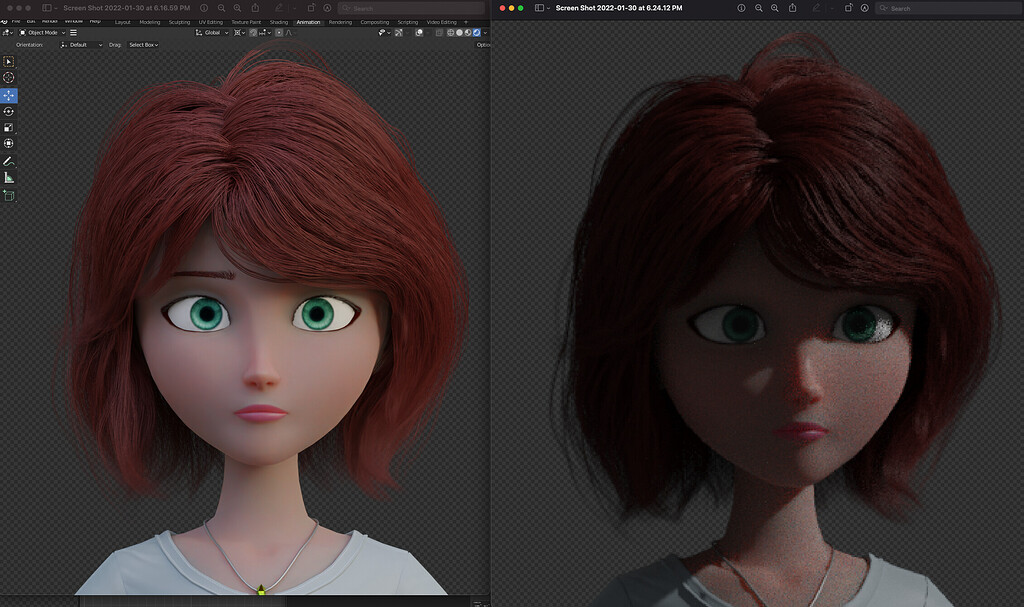Toggle X-Ray viewing mode
Image resolution: width=1024 pixels, height=607 pixels.
438,32
